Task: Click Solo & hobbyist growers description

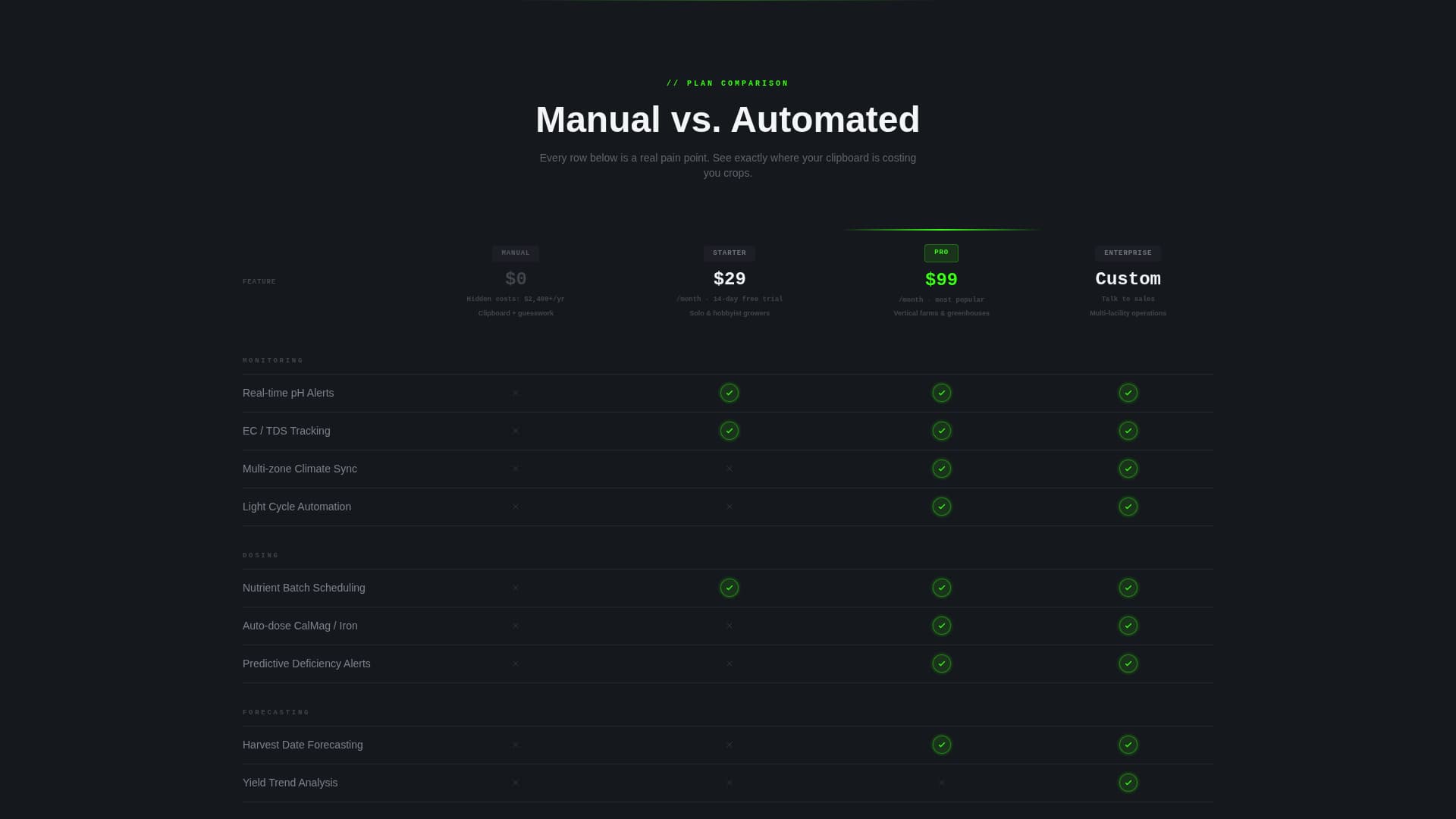Action: [729, 313]
